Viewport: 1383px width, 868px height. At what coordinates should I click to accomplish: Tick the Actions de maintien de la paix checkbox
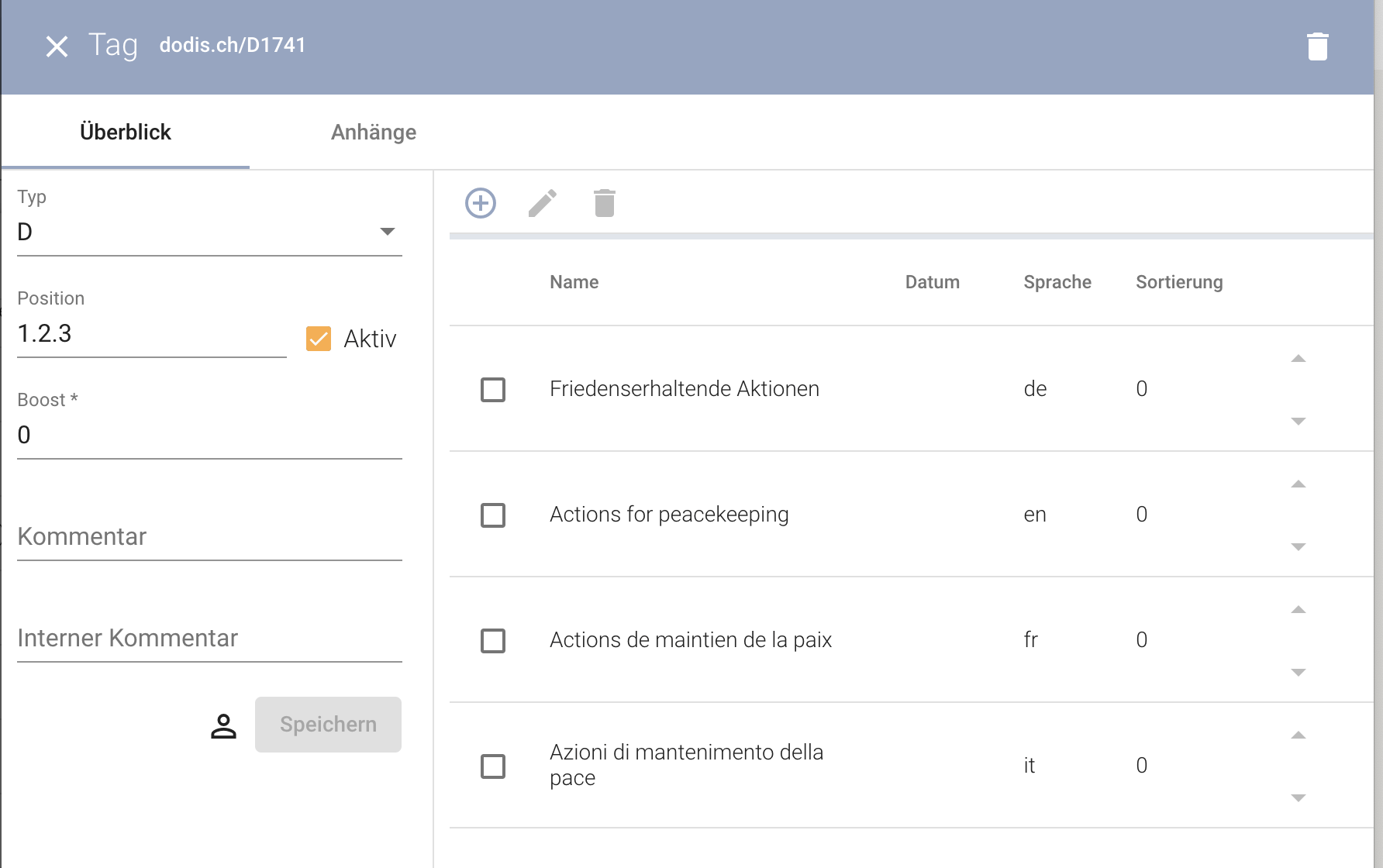tap(493, 640)
